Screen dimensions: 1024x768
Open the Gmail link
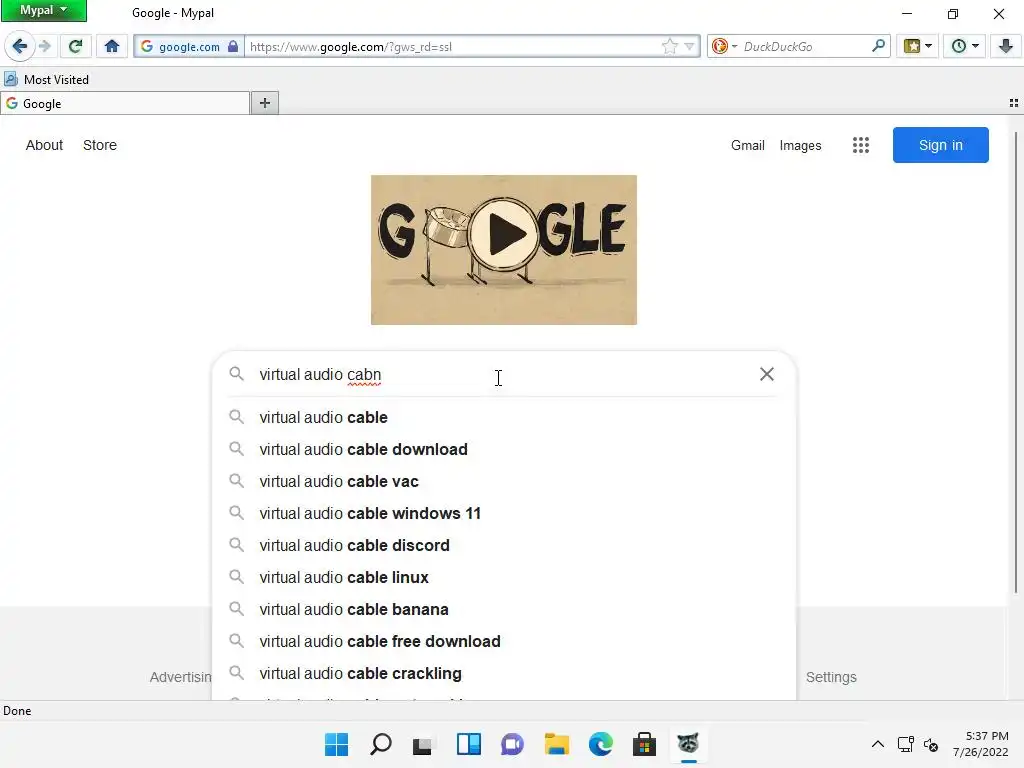(x=748, y=146)
